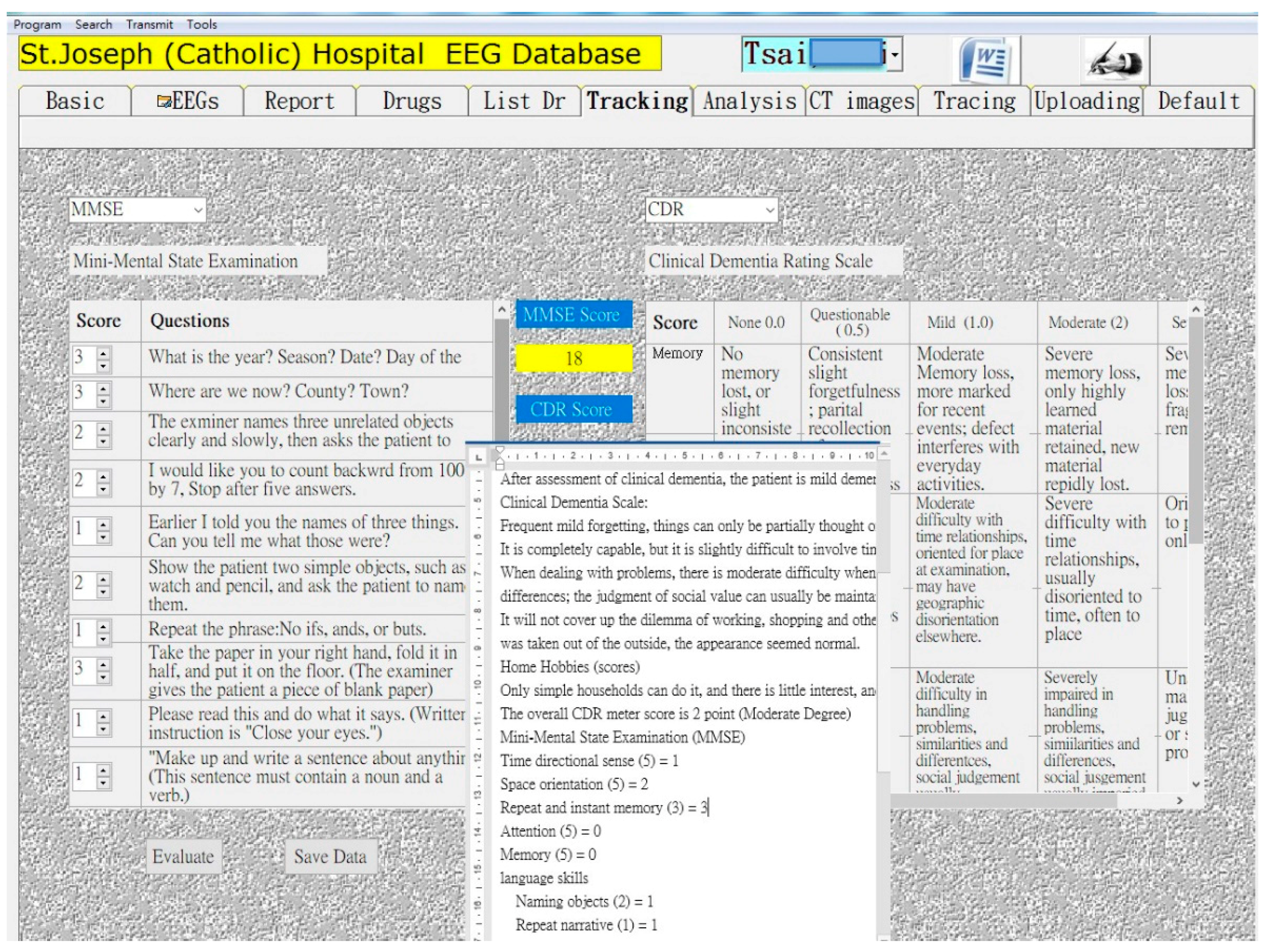Decrease score for County/Town question

pyautogui.click(x=103, y=401)
